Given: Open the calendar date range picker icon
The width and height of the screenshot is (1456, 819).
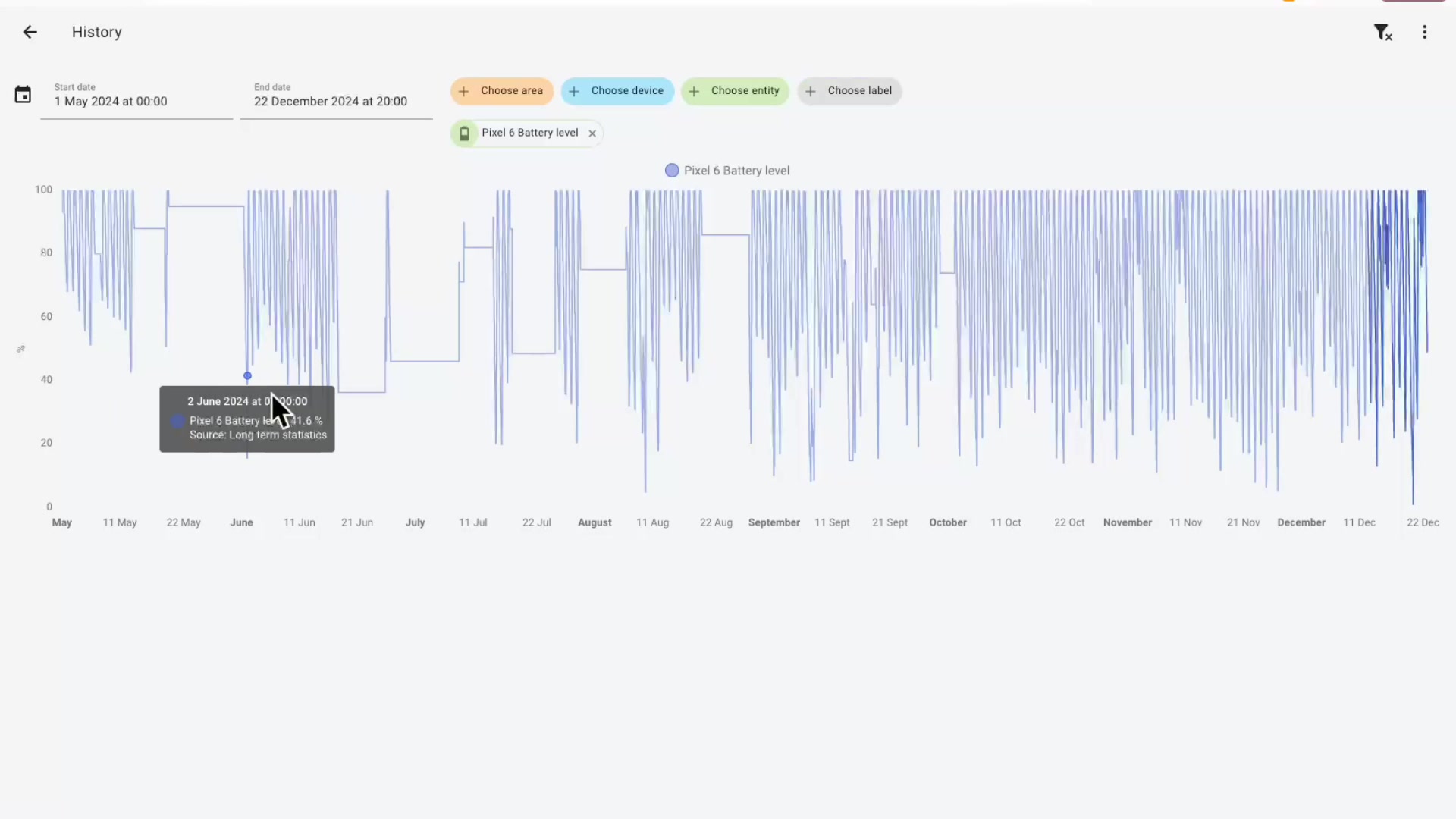Looking at the screenshot, I should (x=23, y=94).
